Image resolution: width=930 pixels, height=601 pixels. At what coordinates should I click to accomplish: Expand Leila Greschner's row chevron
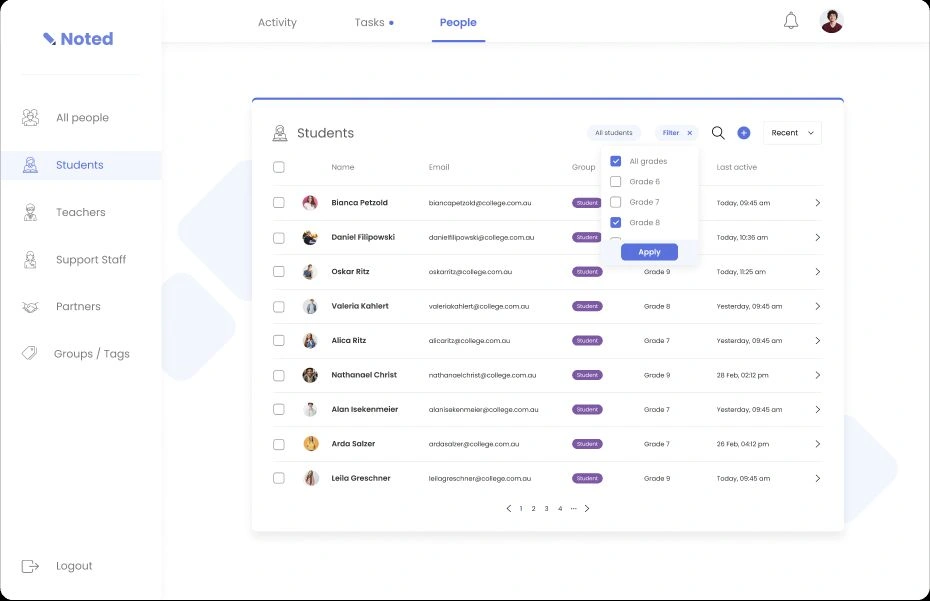817,478
